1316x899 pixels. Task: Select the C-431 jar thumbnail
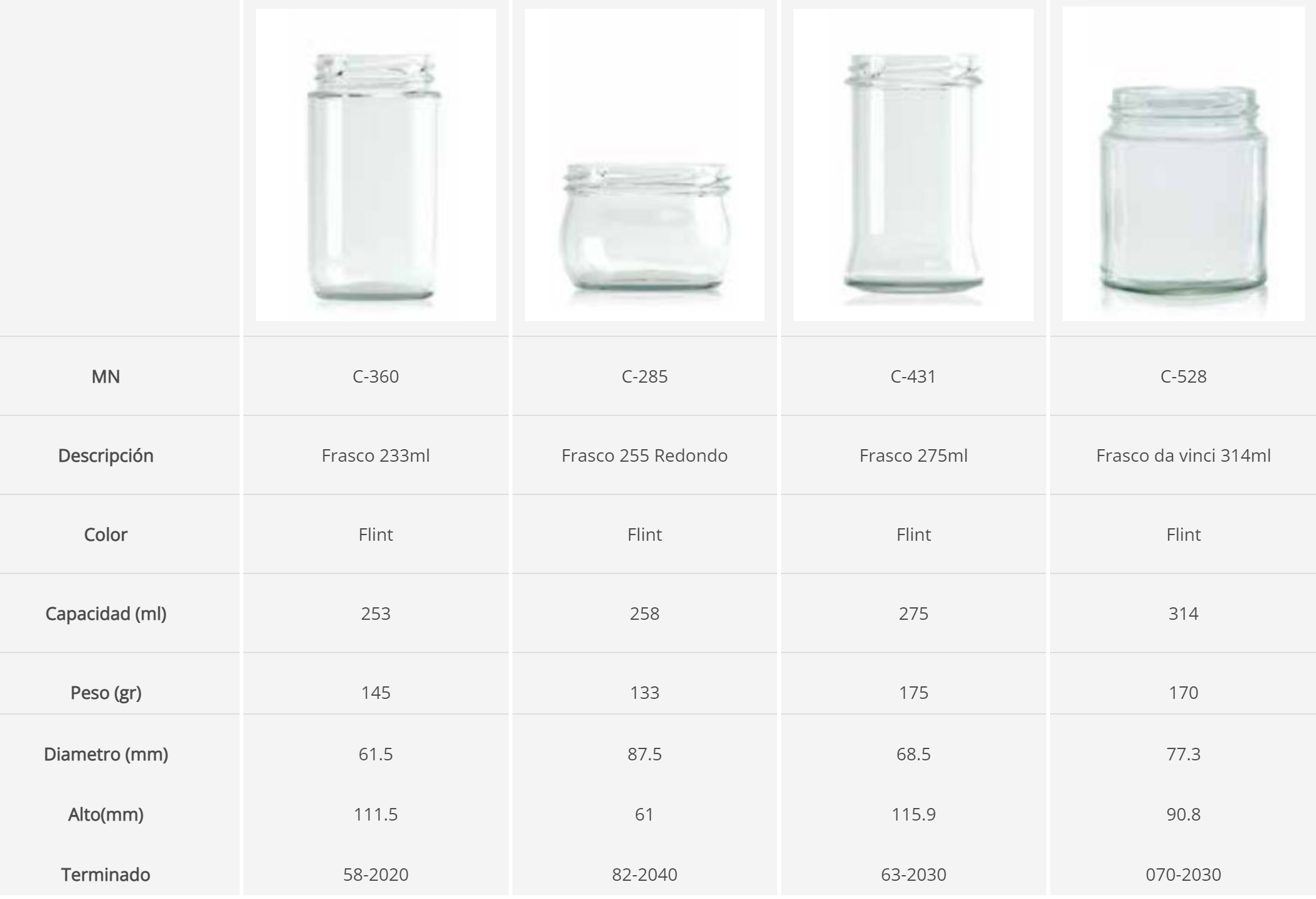913,165
